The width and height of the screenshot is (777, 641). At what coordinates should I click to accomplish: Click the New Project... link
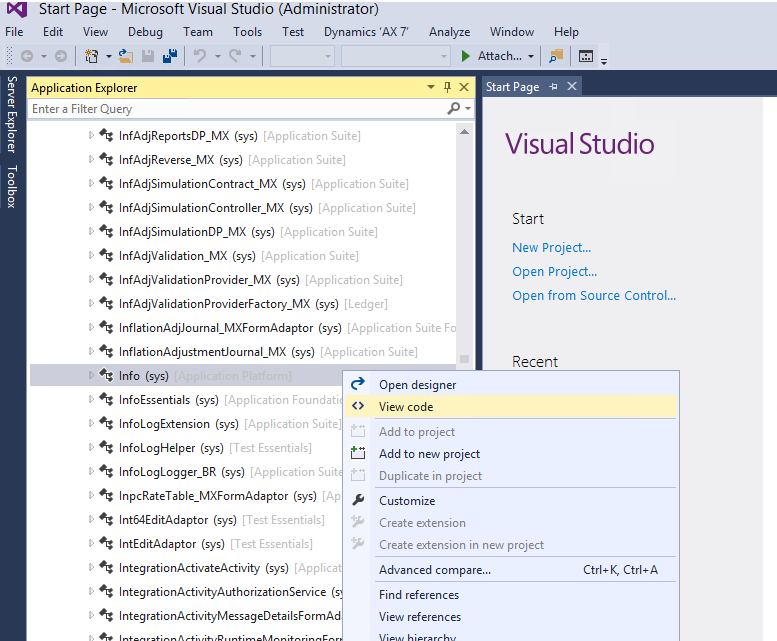(551, 248)
